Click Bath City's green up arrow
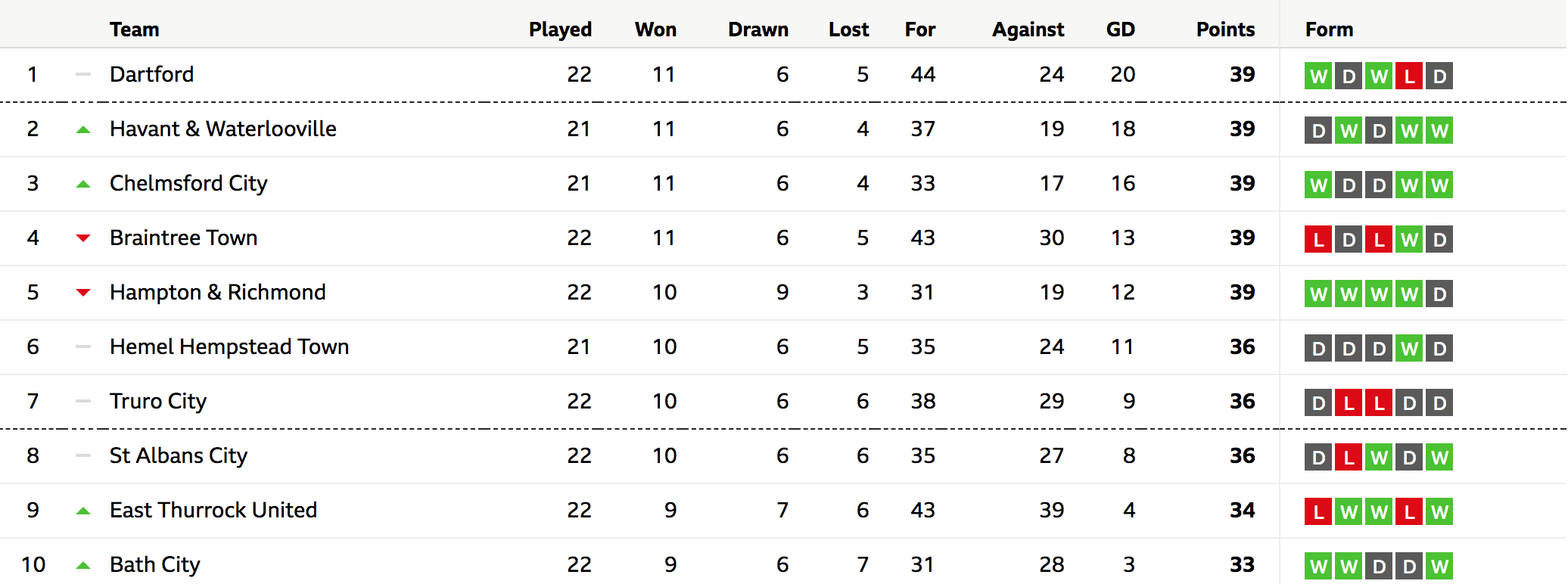 [x=83, y=565]
